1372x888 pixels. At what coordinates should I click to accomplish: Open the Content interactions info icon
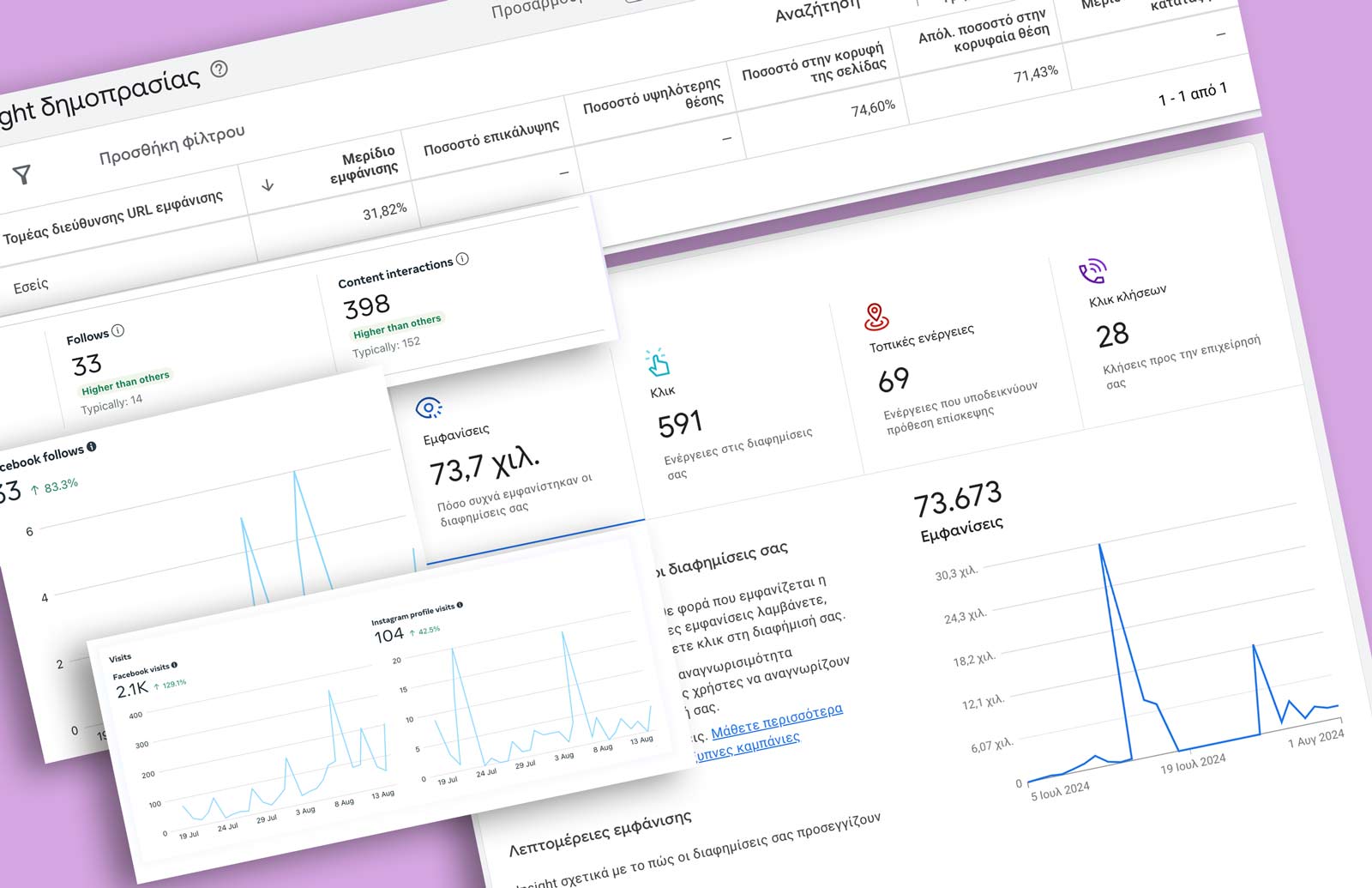463,258
